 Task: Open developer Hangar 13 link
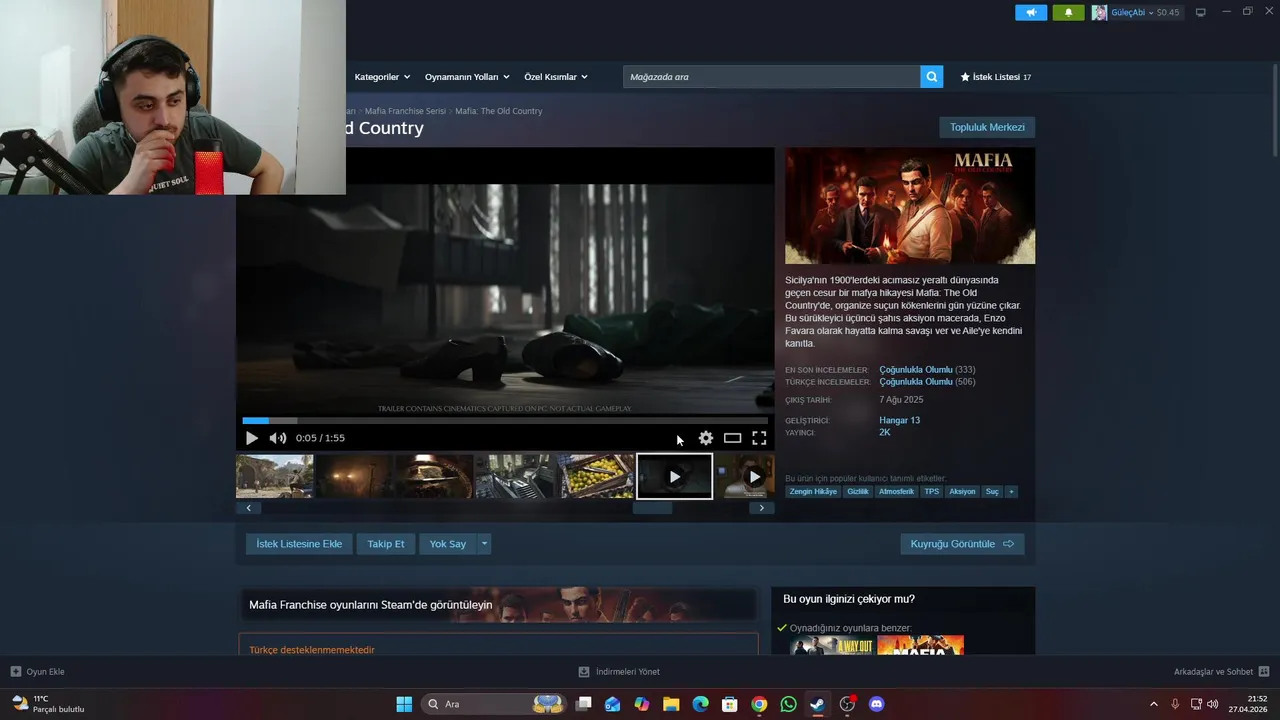pos(899,420)
